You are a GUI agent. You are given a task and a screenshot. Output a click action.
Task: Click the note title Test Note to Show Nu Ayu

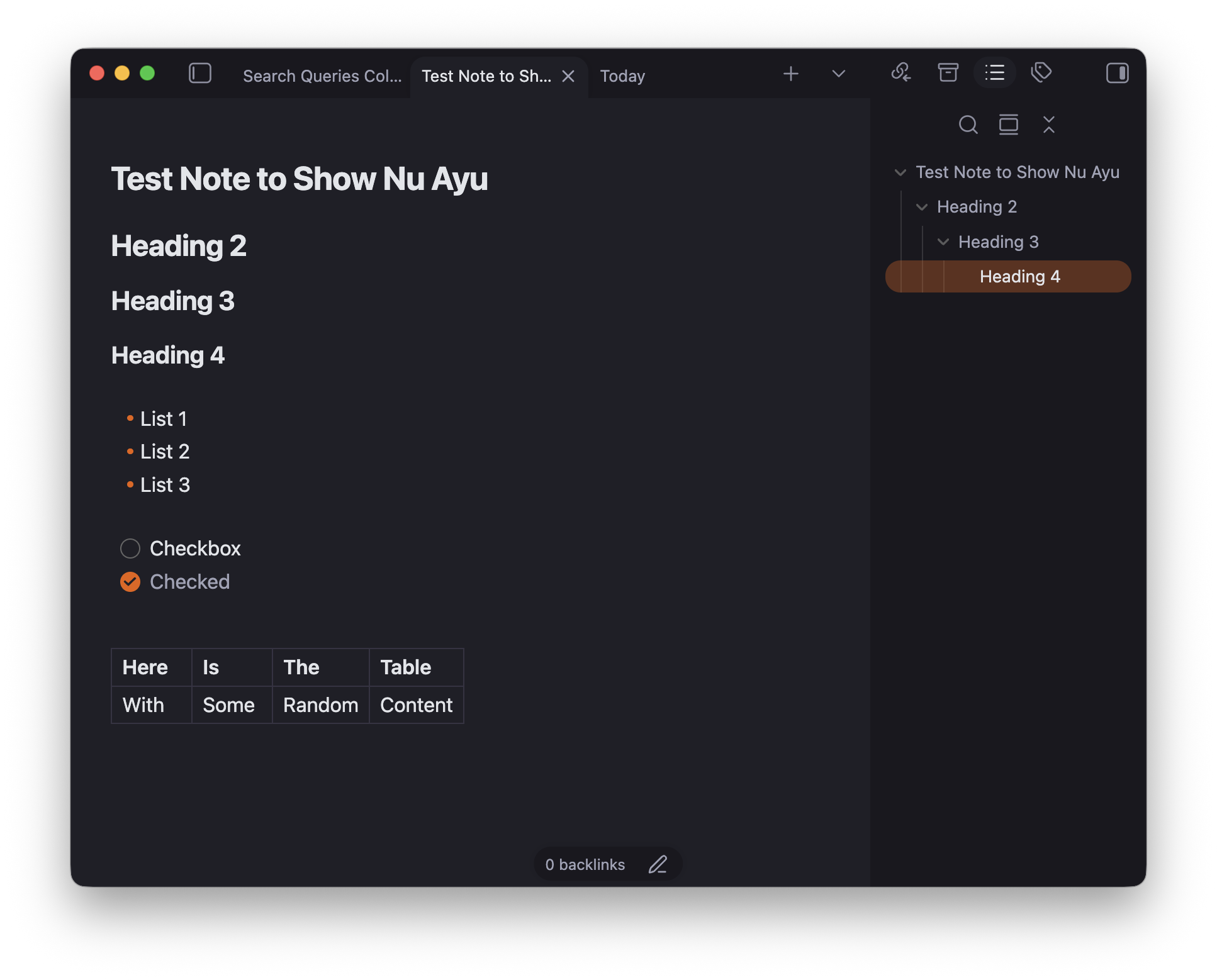300,179
